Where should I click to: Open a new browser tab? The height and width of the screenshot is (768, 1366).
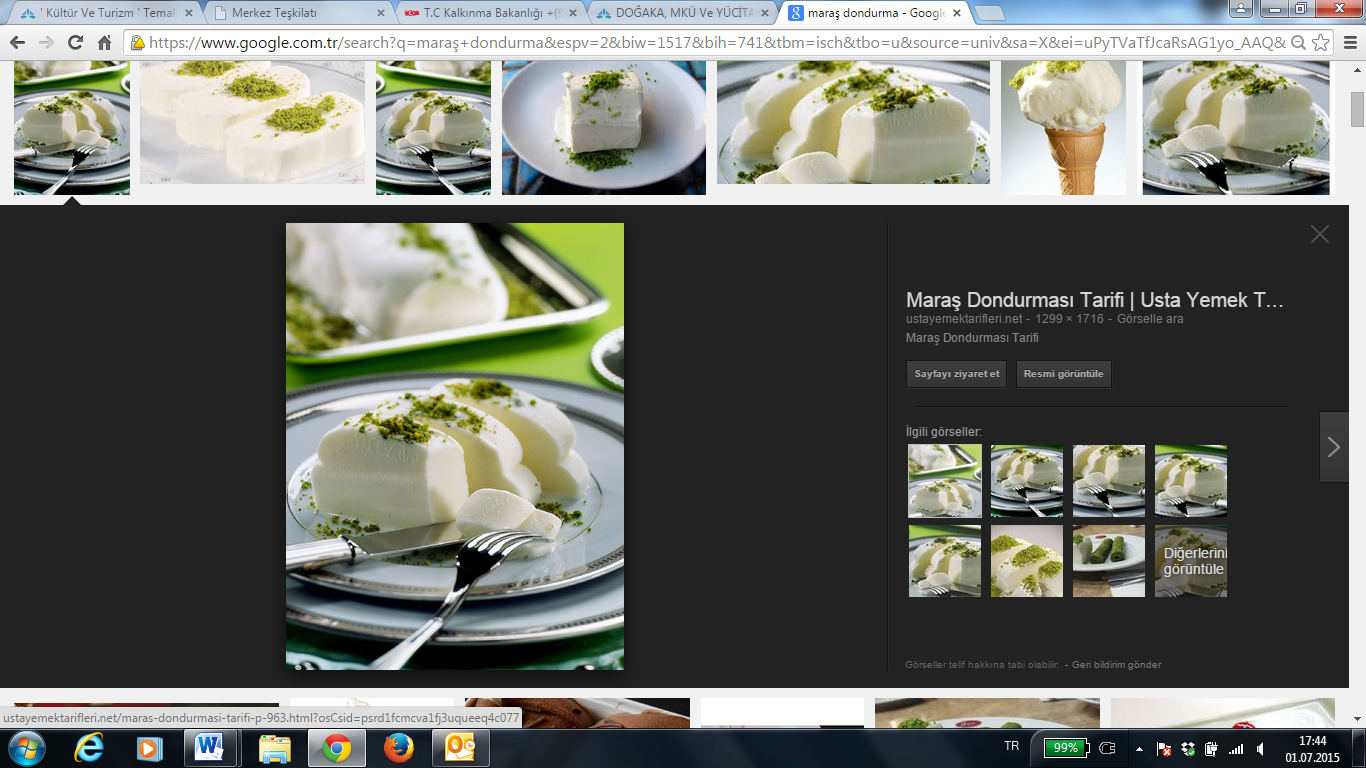point(989,13)
